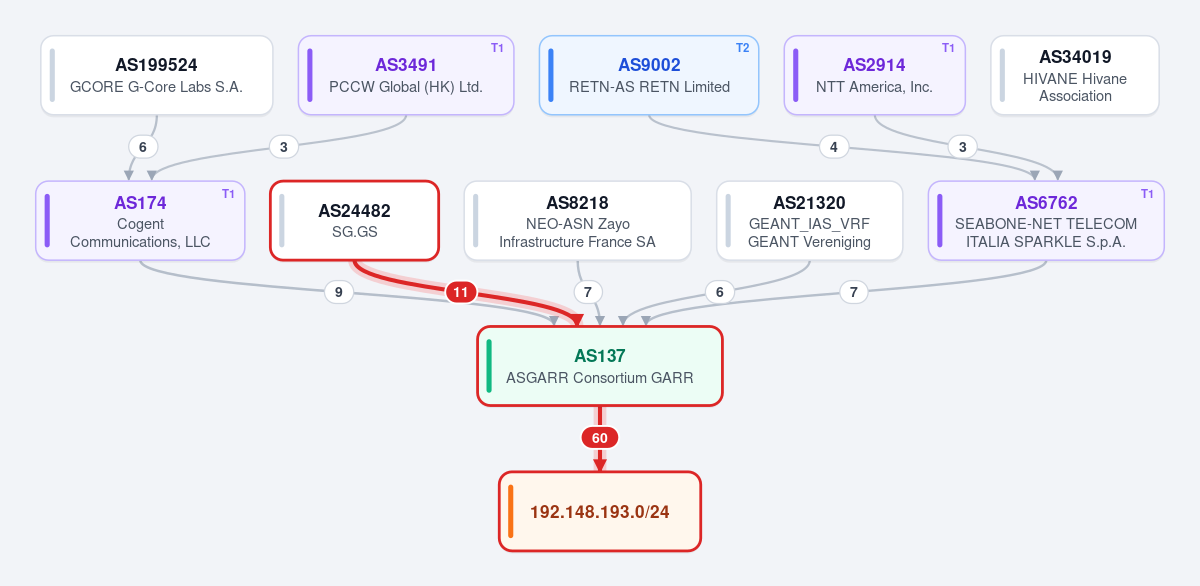
Task: Click T1 tier tag on AS6762
Action: coord(1147,193)
